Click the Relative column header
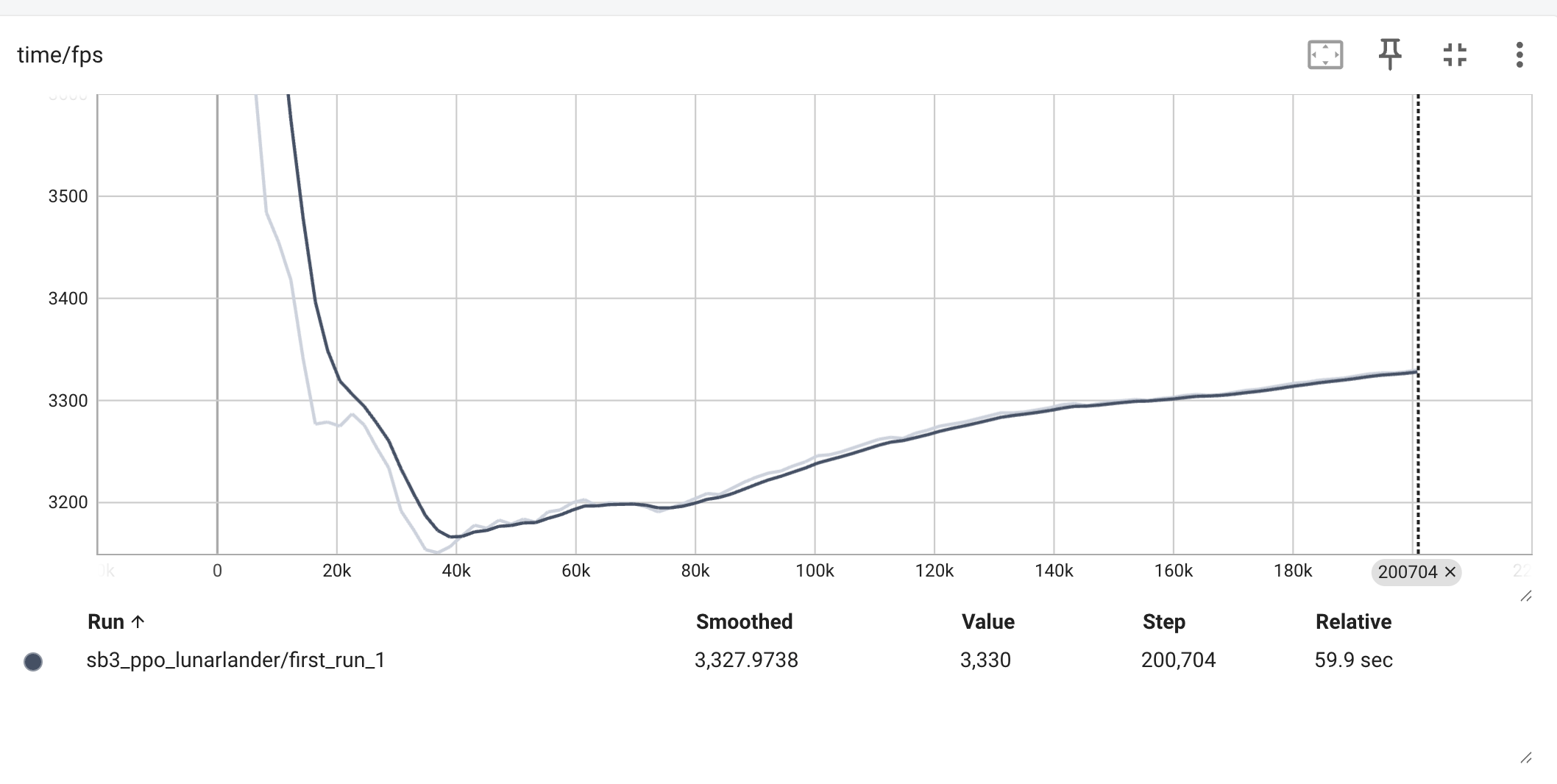The image size is (1557, 784). (1353, 622)
